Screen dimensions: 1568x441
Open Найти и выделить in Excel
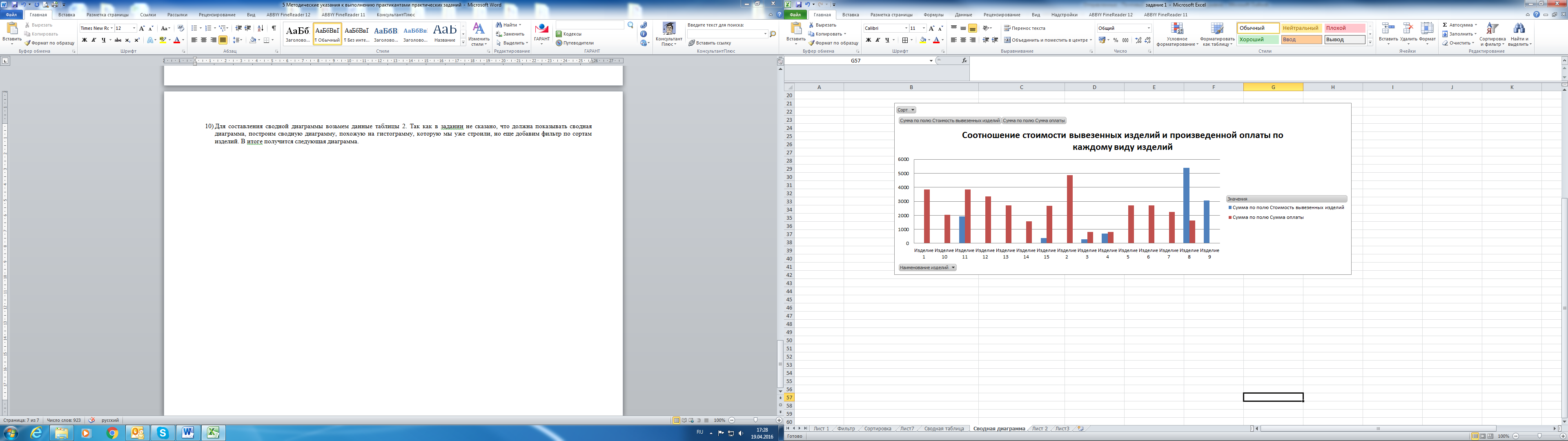[x=1519, y=35]
